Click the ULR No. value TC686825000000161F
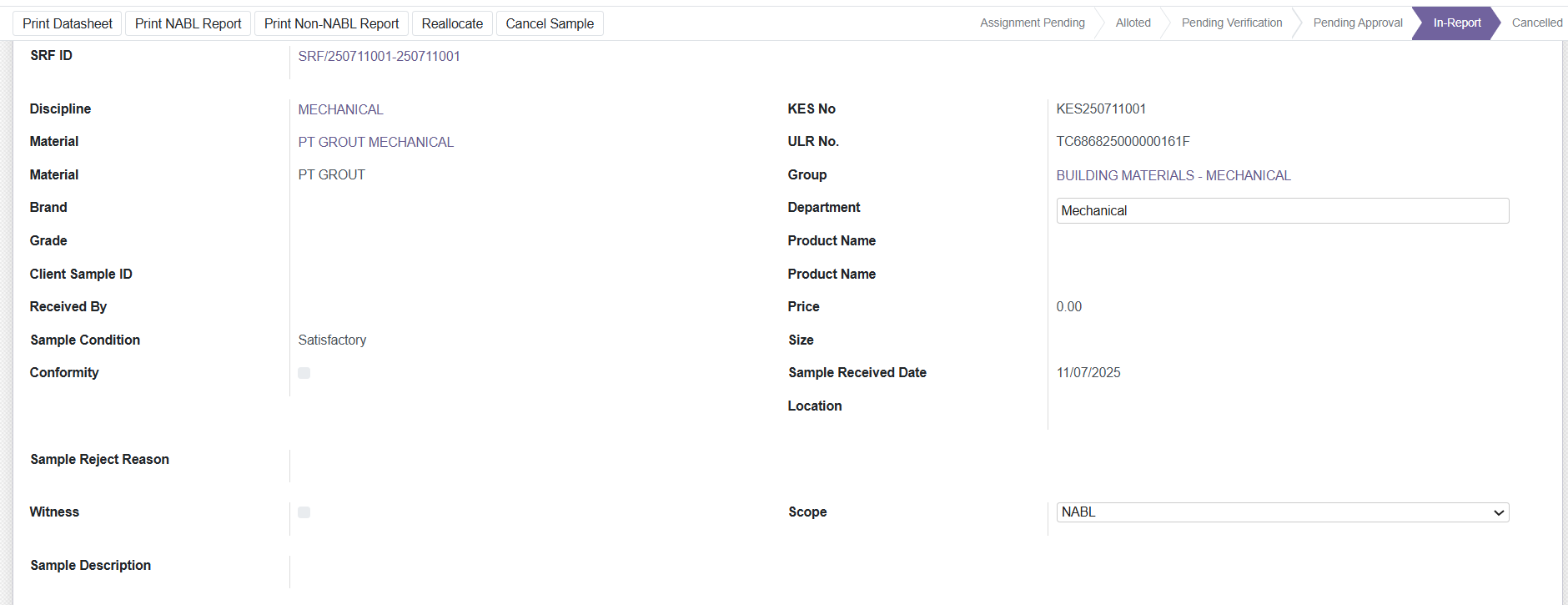1568x605 pixels. pyautogui.click(x=1123, y=141)
